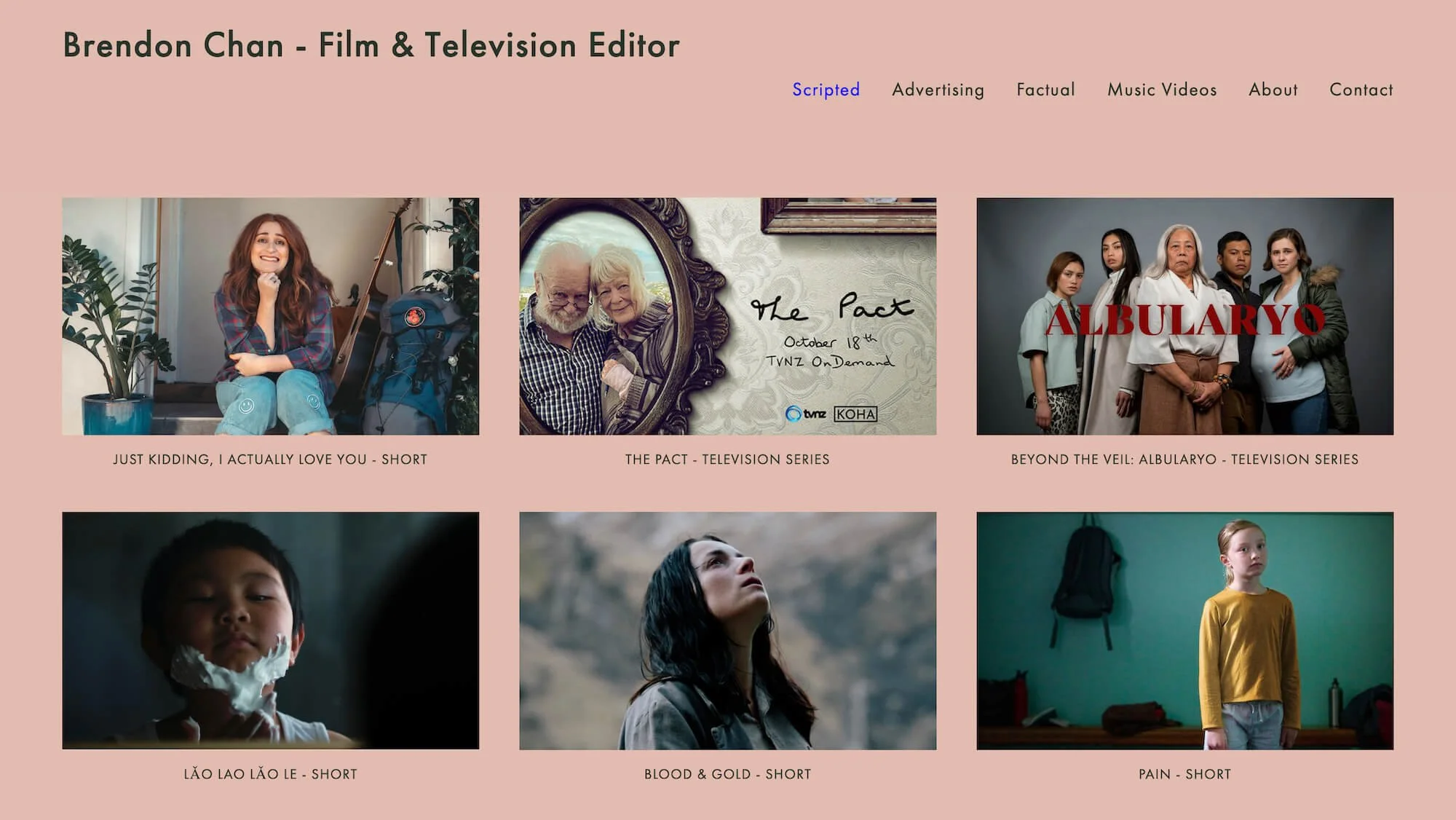Screen dimensions: 1456x820
Task: Open the Scripted navigation link
Action: point(826,90)
